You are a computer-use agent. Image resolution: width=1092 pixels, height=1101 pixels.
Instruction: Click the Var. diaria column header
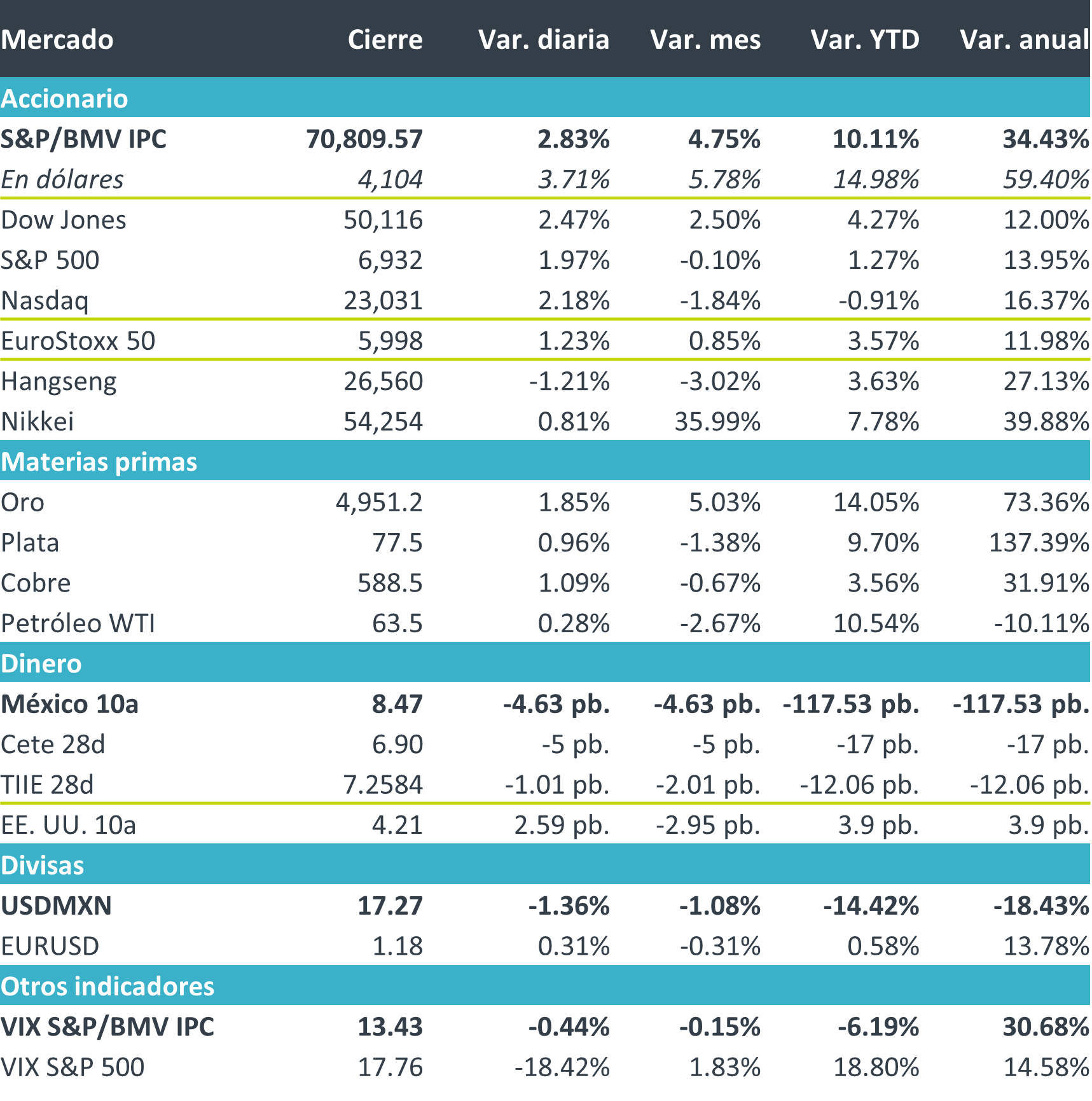click(544, 39)
